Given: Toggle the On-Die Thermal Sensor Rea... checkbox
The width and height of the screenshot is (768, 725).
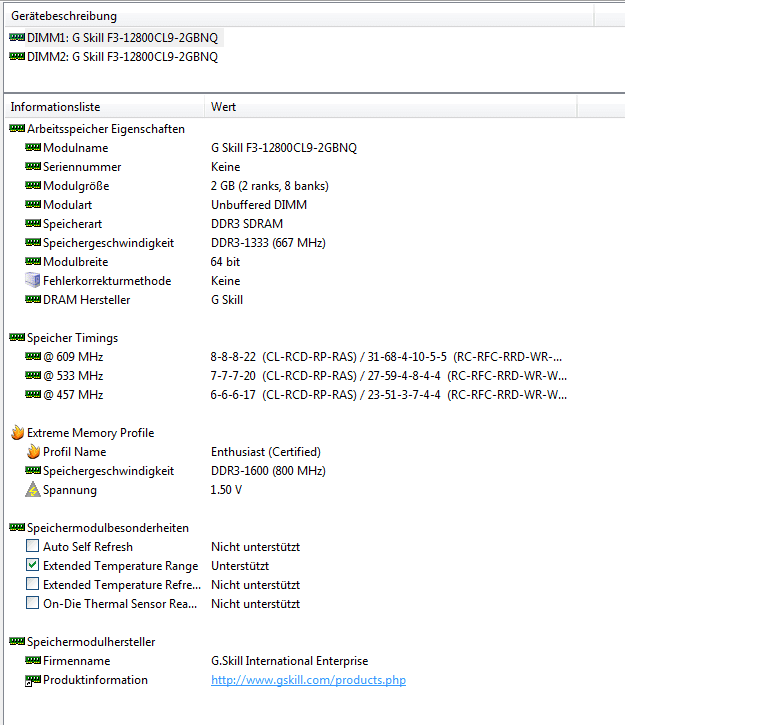Looking at the screenshot, I should pyautogui.click(x=32, y=603).
